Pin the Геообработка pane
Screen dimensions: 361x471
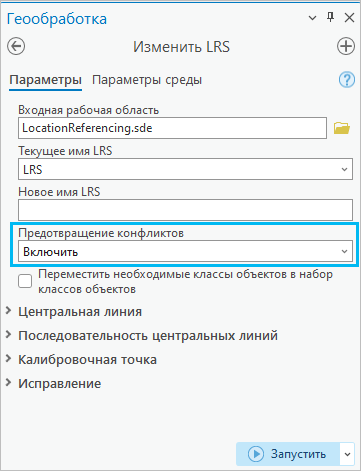(x=330, y=17)
